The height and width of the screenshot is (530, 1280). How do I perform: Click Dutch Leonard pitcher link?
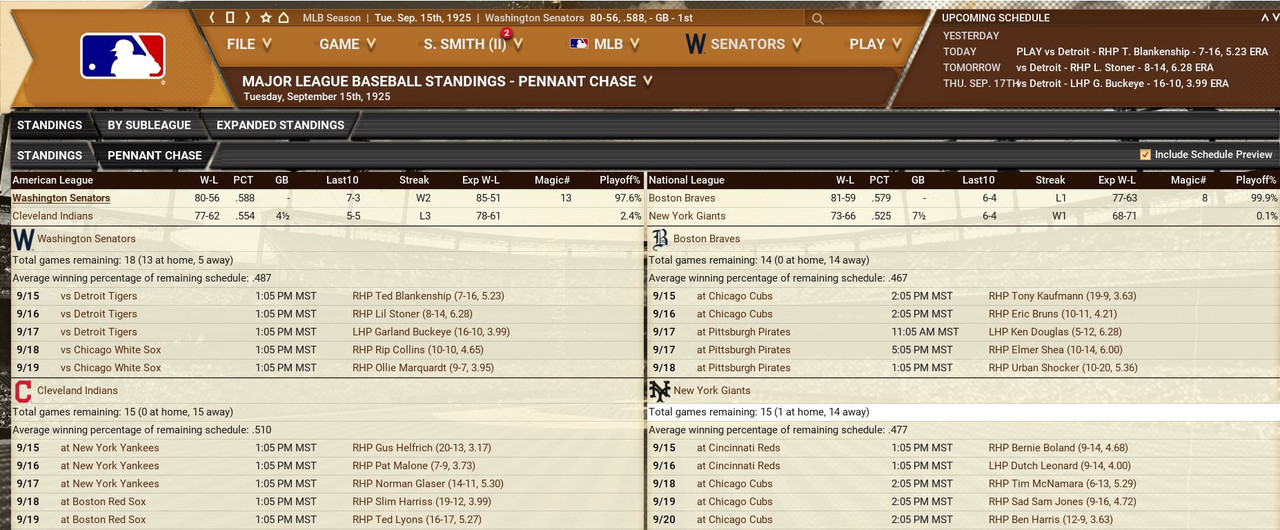(x=1059, y=466)
